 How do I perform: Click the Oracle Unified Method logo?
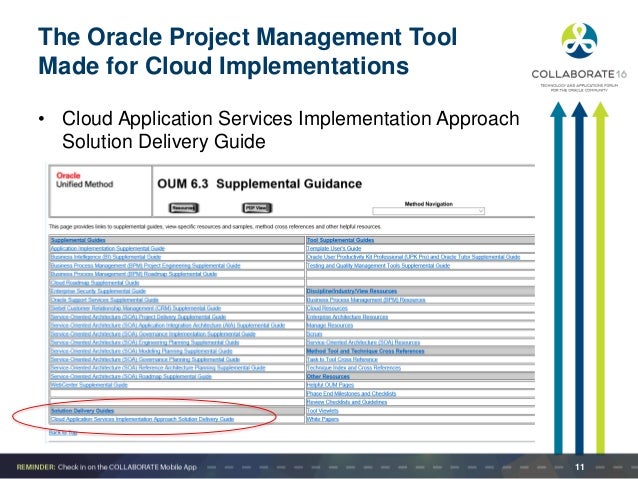[x=85, y=180]
